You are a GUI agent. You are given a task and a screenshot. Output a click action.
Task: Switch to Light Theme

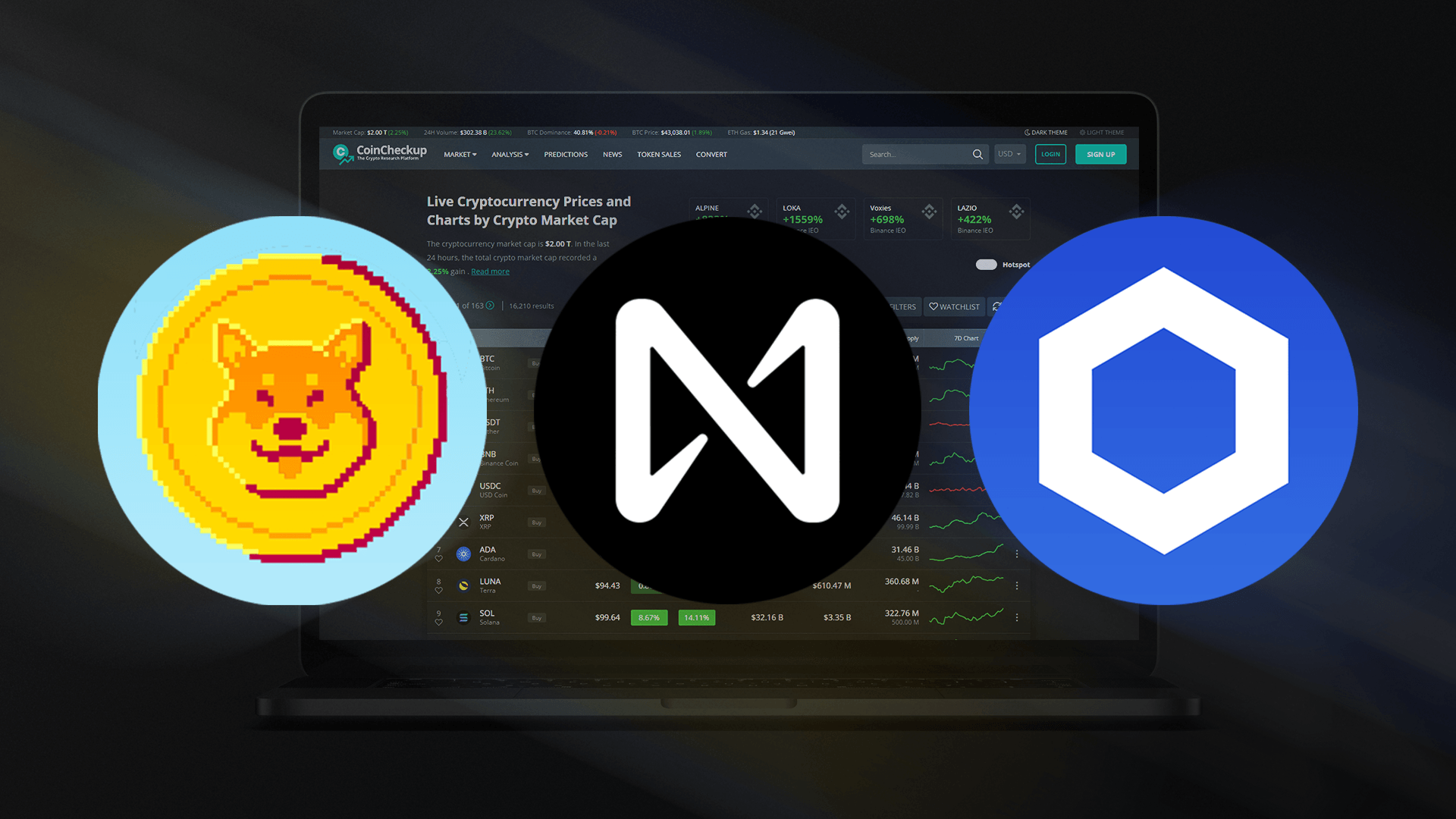tap(1102, 133)
